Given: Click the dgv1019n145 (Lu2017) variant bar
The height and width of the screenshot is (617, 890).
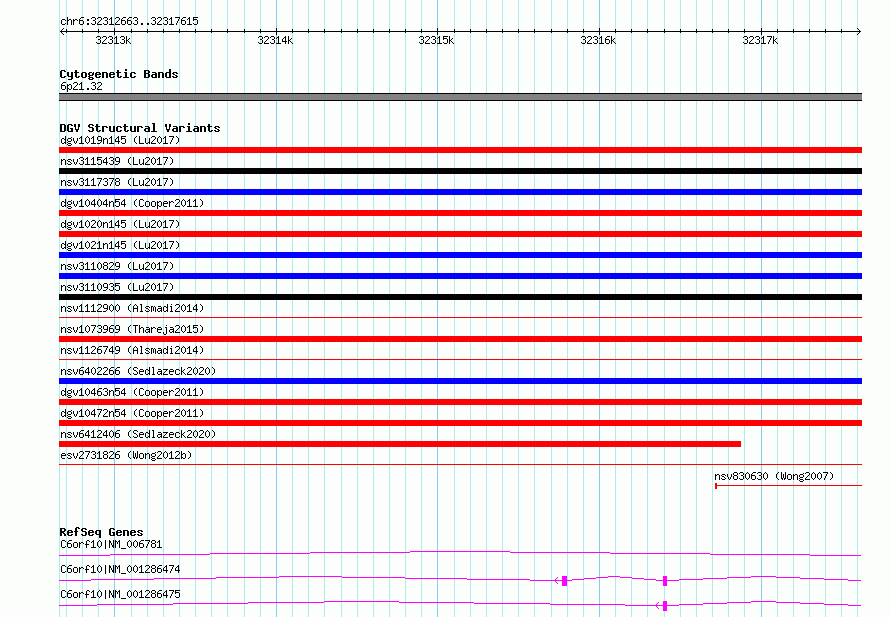Looking at the screenshot, I should pos(460,150).
